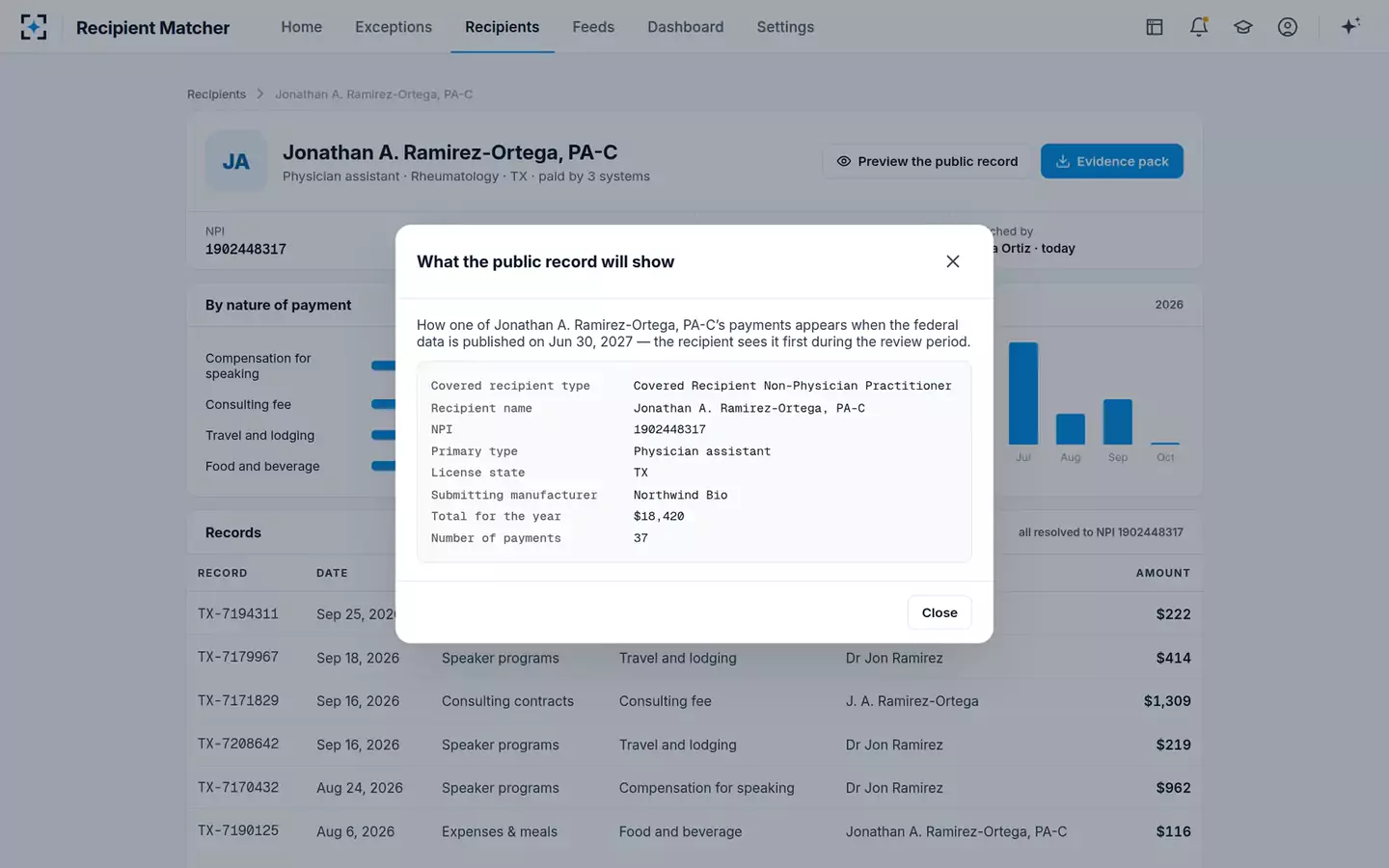Click the Close button in the dialog
This screenshot has width=1389, height=868.
pyautogui.click(x=940, y=612)
